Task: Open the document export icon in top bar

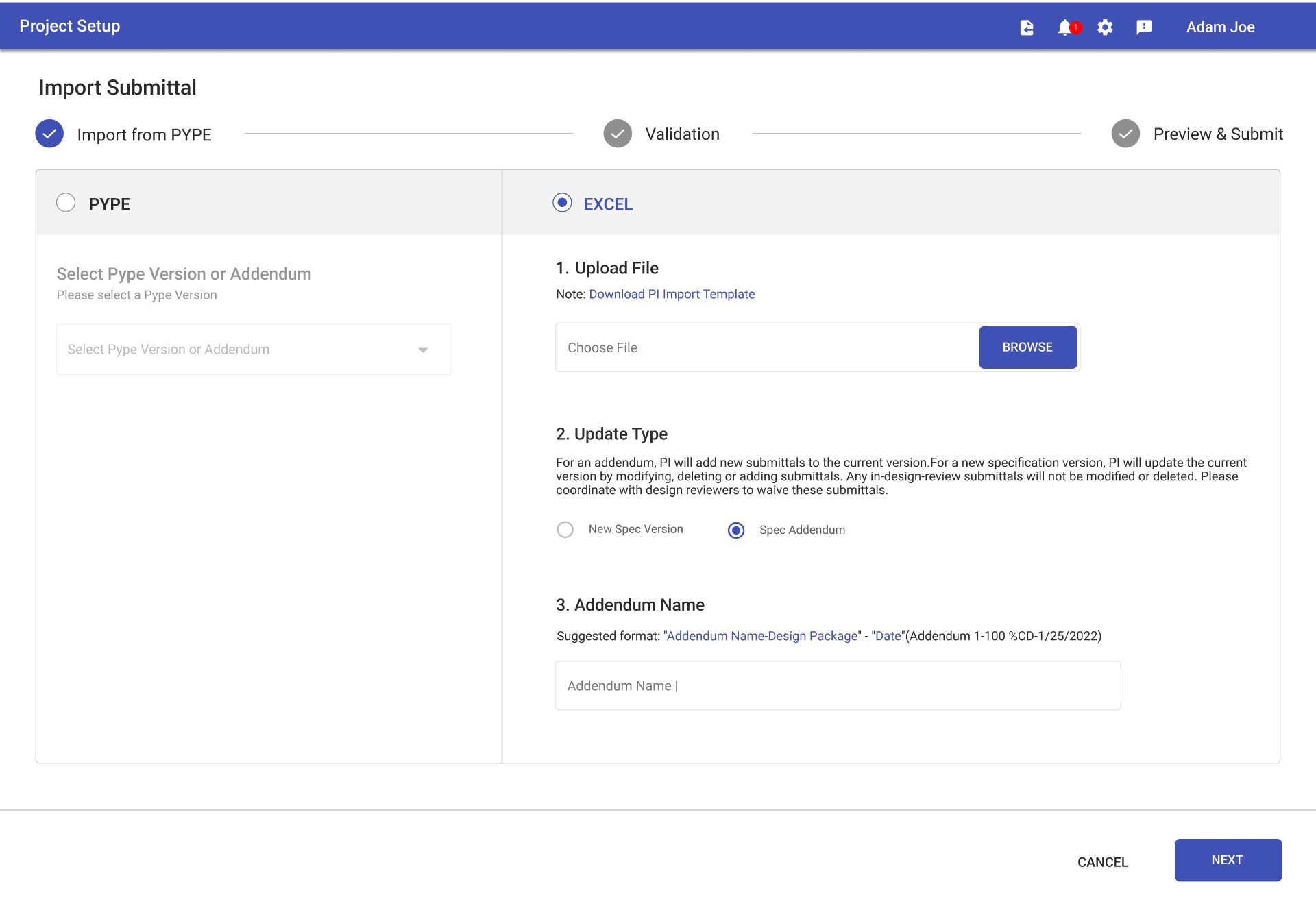Action: pyautogui.click(x=1027, y=27)
